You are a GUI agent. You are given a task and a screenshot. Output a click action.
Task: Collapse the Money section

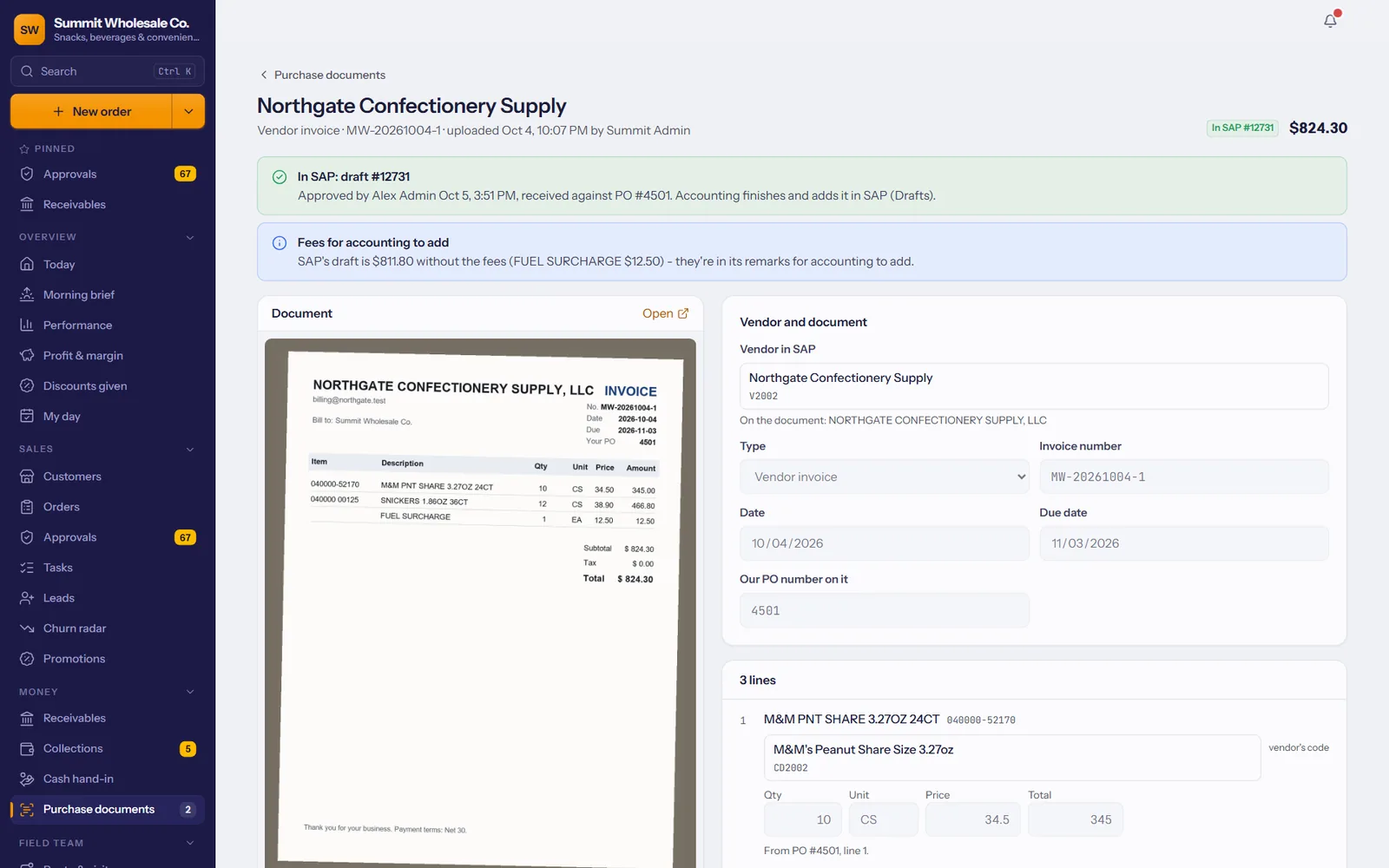point(108,692)
